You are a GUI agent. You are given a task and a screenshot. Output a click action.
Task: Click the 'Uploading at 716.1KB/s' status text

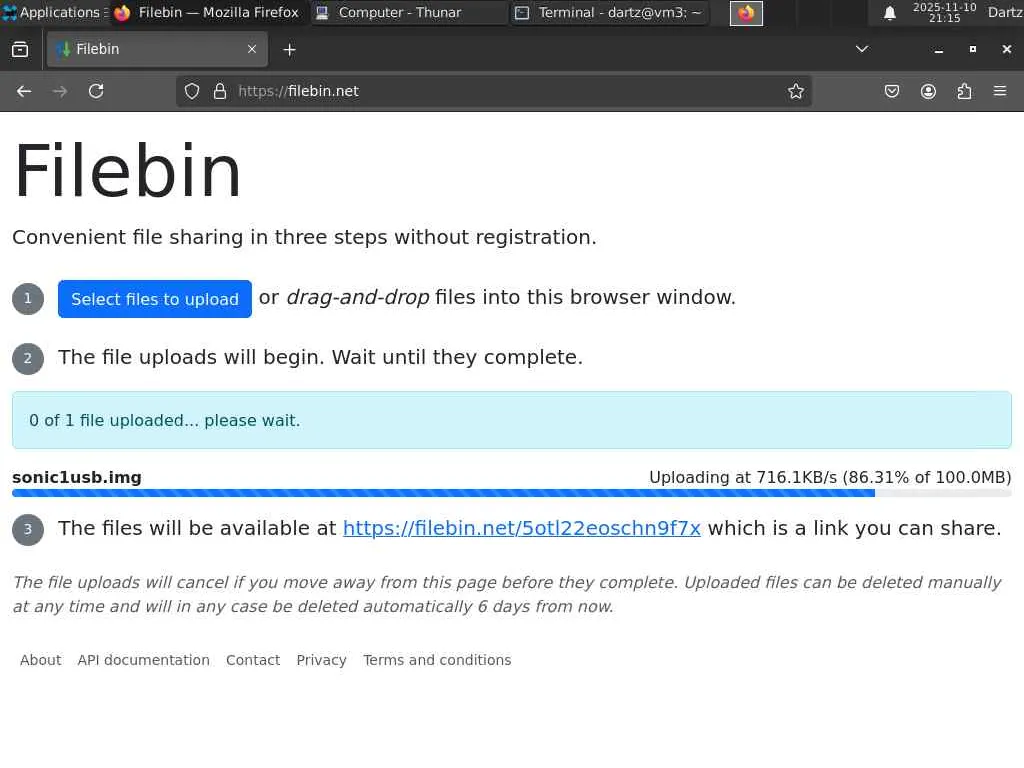click(x=830, y=477)
